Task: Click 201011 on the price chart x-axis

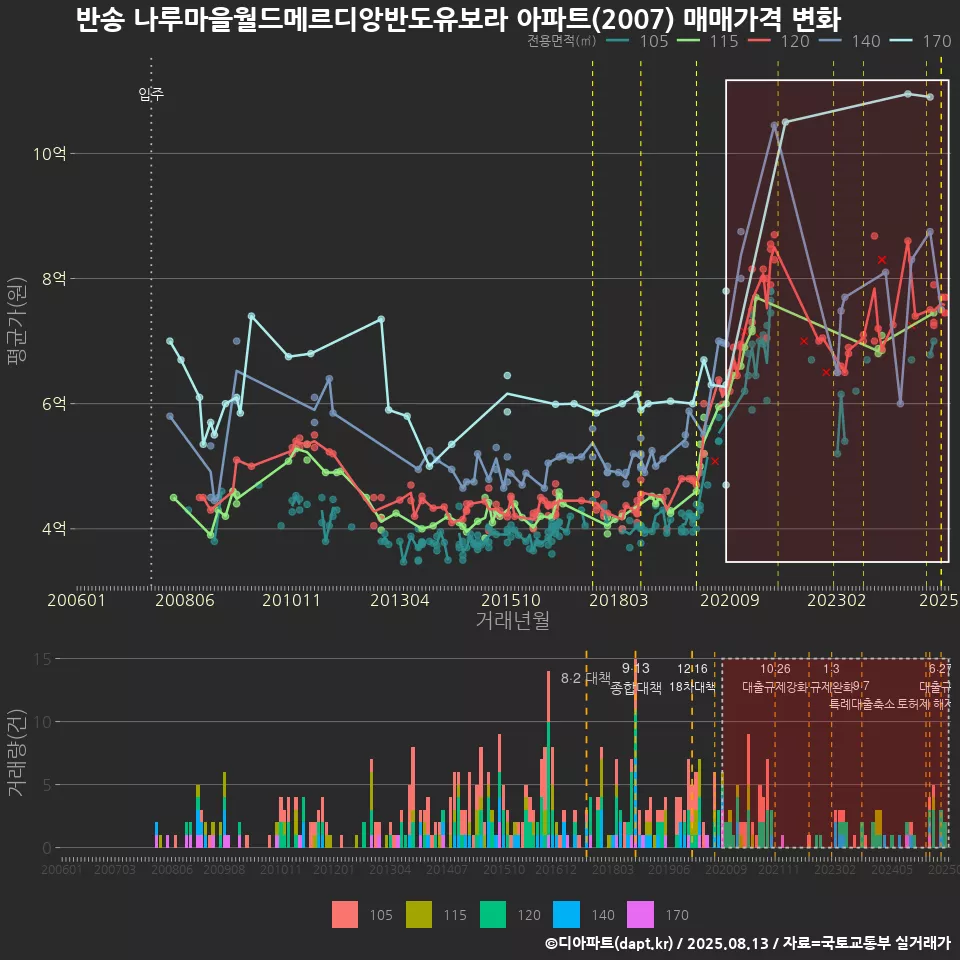Action: coord(291,600)
